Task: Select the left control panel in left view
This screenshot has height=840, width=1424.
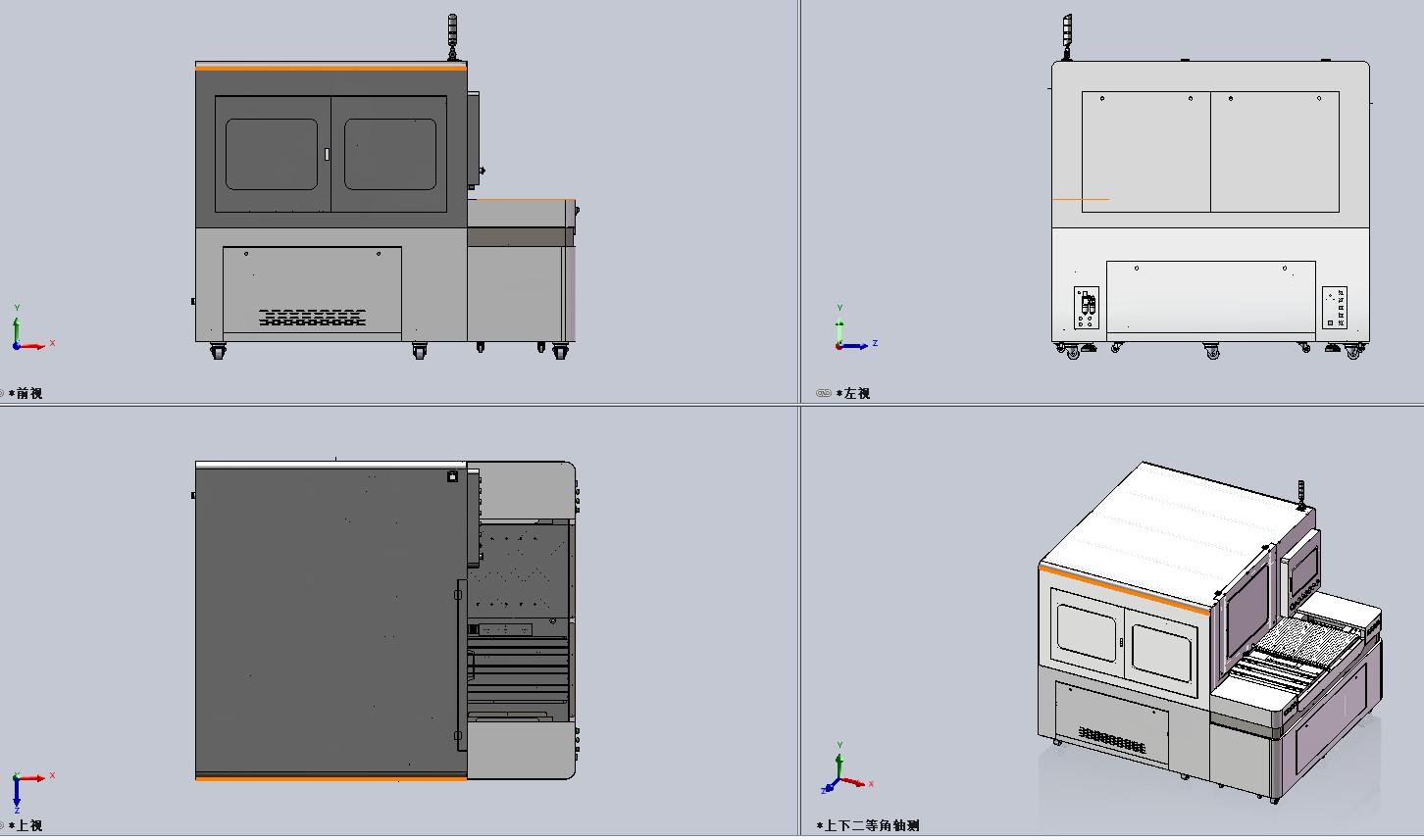Action: pyautogui.click(x=1086, y=308)
